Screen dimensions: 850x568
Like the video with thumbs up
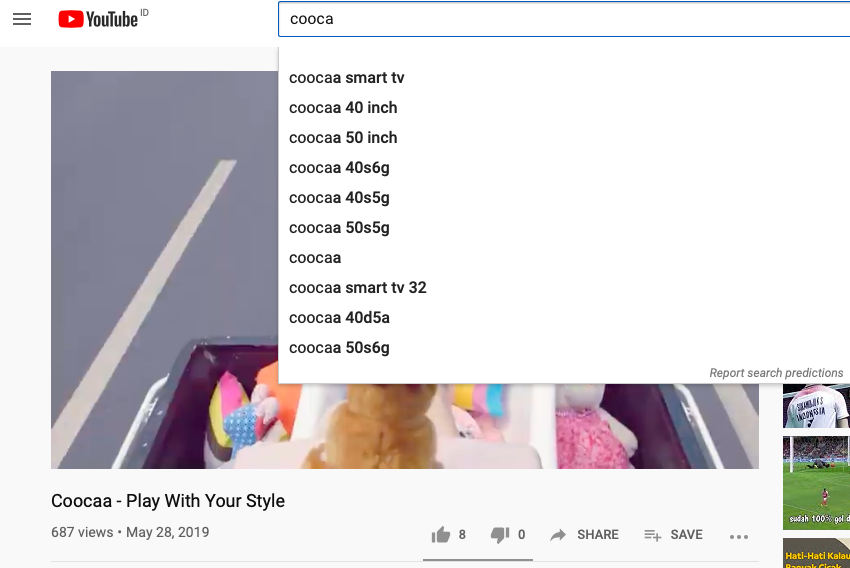click(x=441, y=535)
